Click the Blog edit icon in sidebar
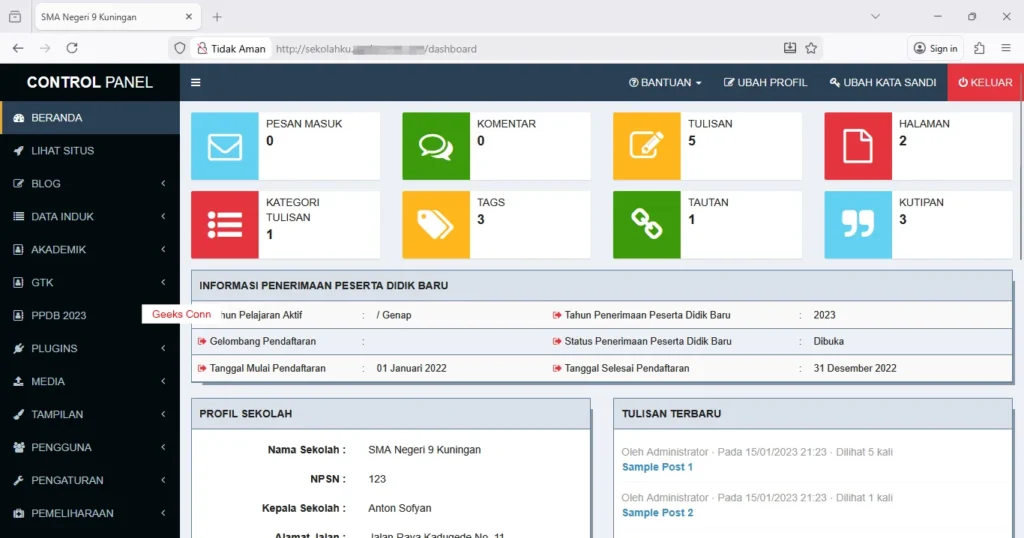The width and height of the screenshot is (1024, 538). click(x=18, y=183)
